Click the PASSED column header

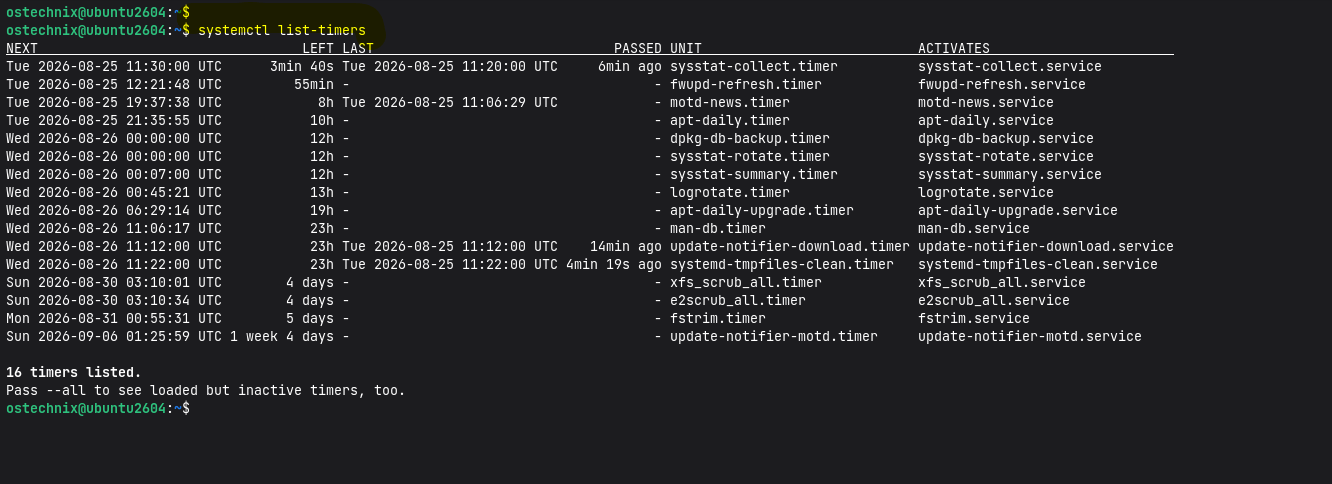(638, 48)
